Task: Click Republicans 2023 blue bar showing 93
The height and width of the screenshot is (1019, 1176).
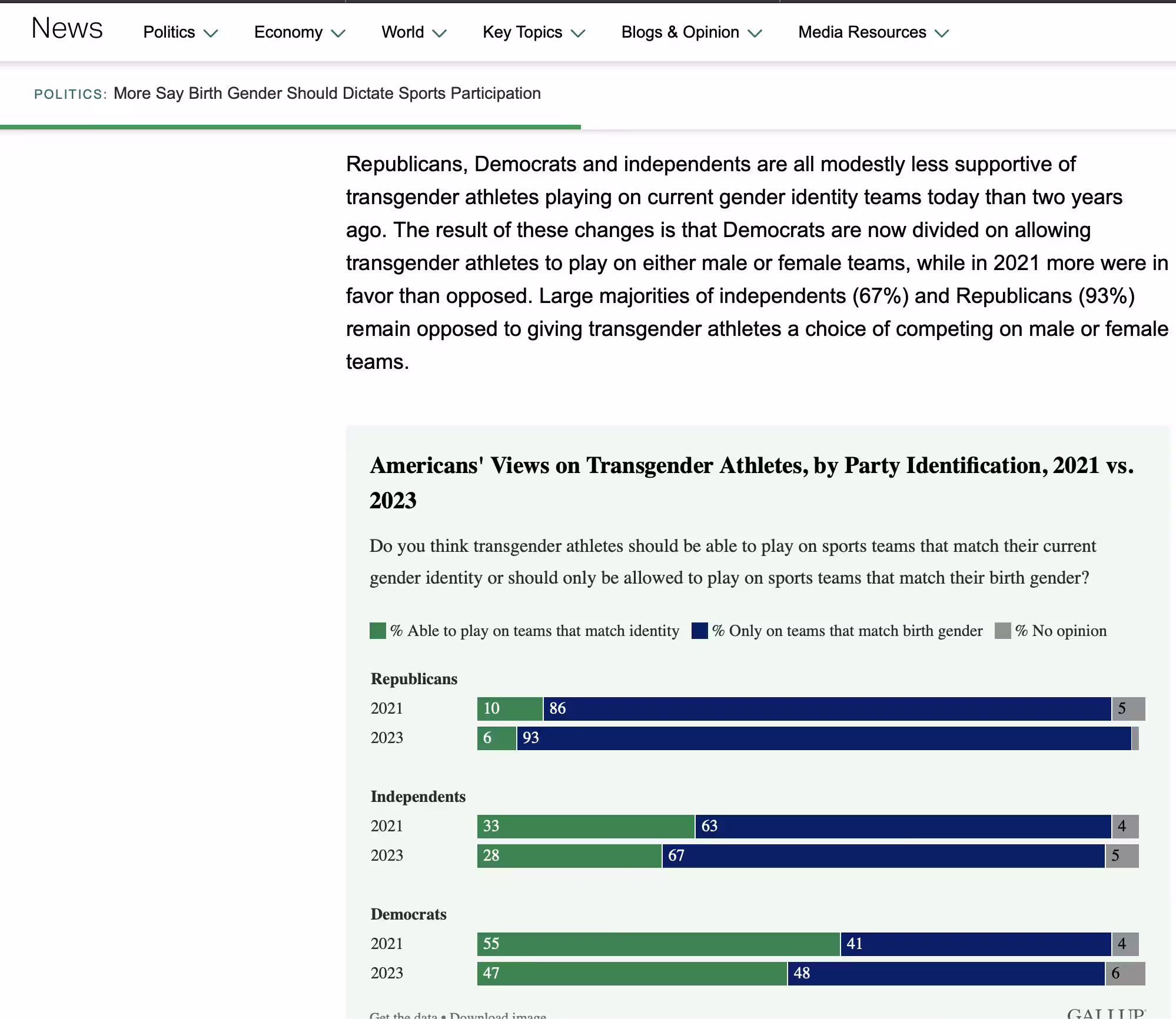Action: point(824,738)
